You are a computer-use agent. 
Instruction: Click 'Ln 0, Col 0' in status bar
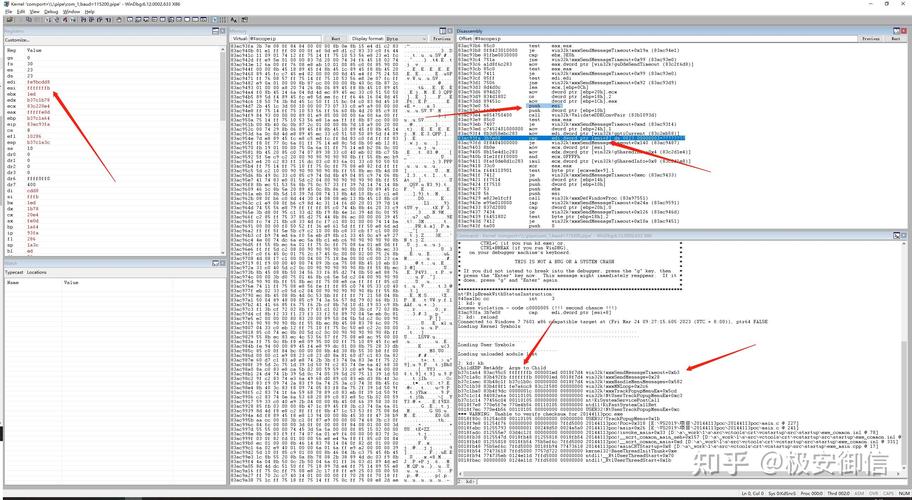coord(753,493)
